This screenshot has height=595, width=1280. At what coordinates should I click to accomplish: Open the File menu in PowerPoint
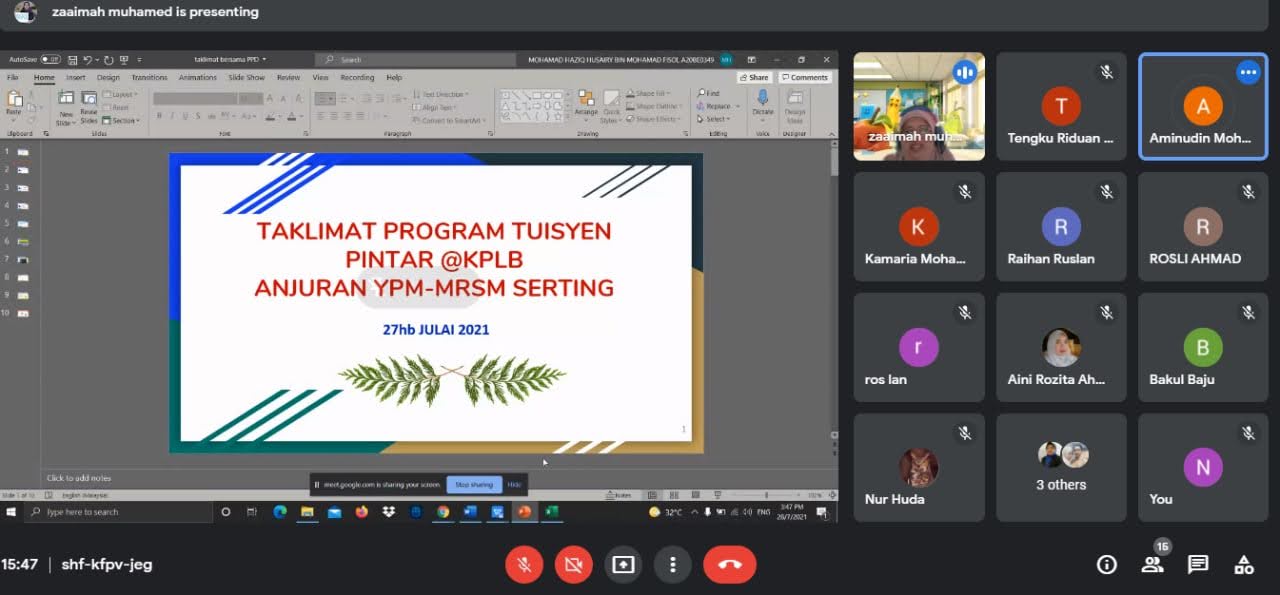click(13, 78)
